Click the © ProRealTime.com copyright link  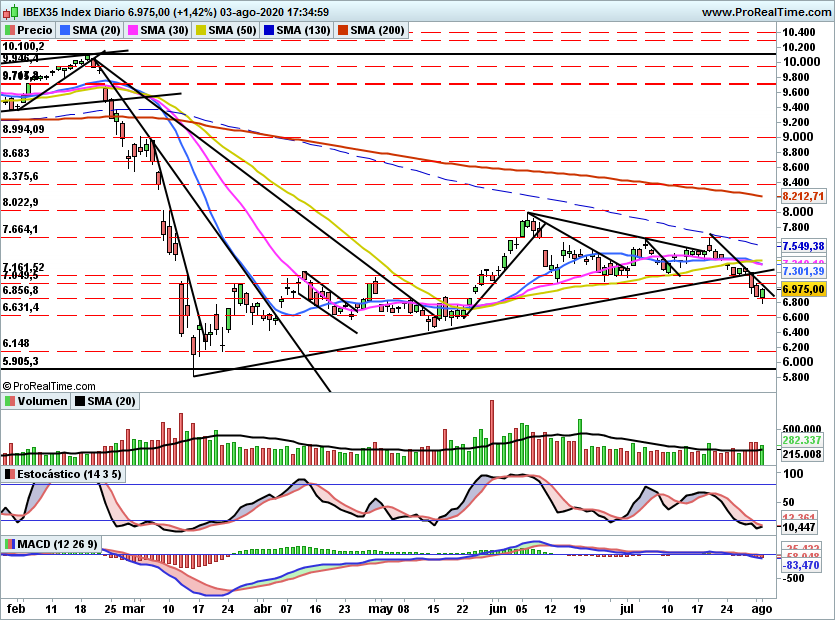click(x=50, y=384)
